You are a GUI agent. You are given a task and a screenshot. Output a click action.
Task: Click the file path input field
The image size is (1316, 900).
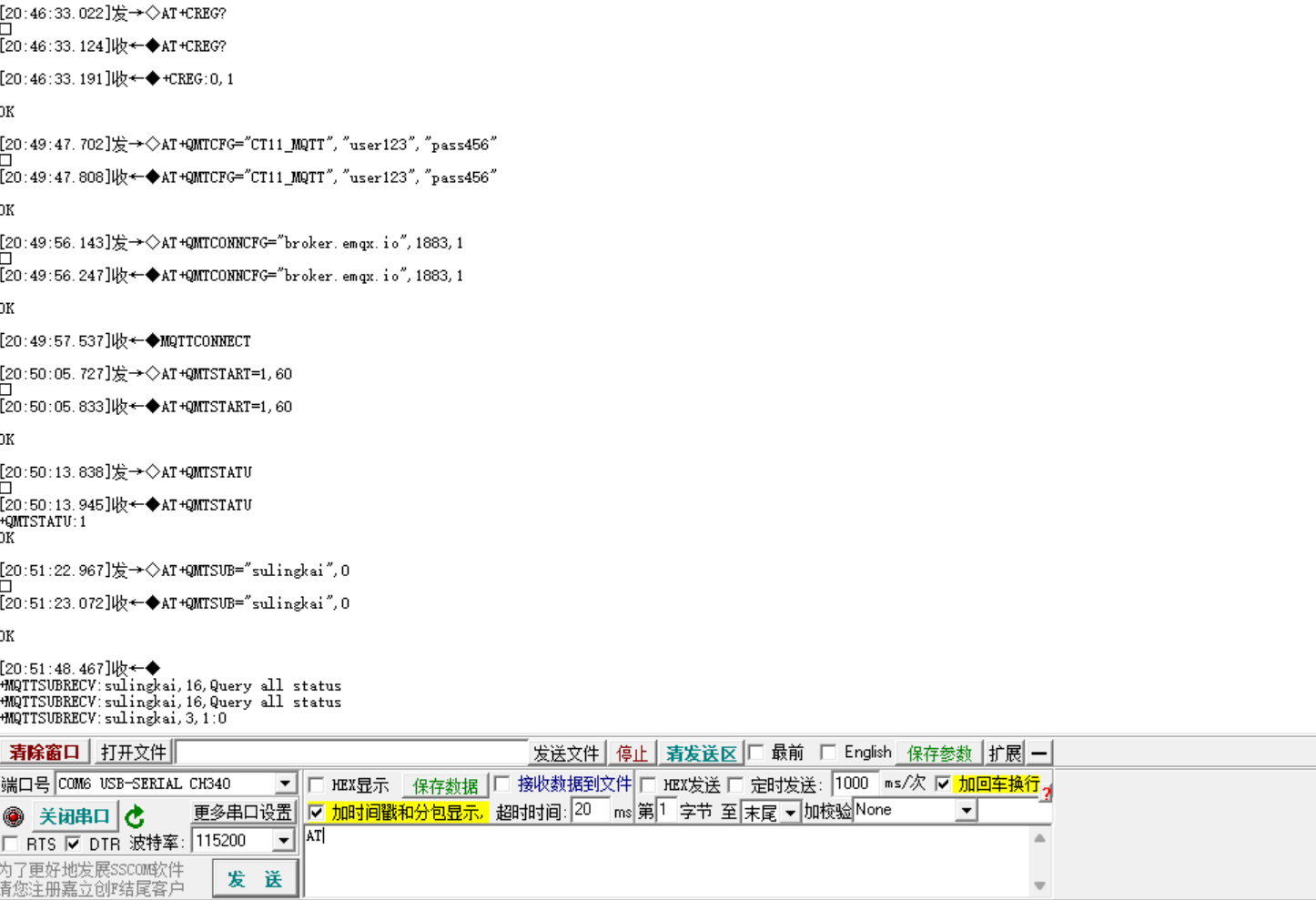click(x=352, y=753)
